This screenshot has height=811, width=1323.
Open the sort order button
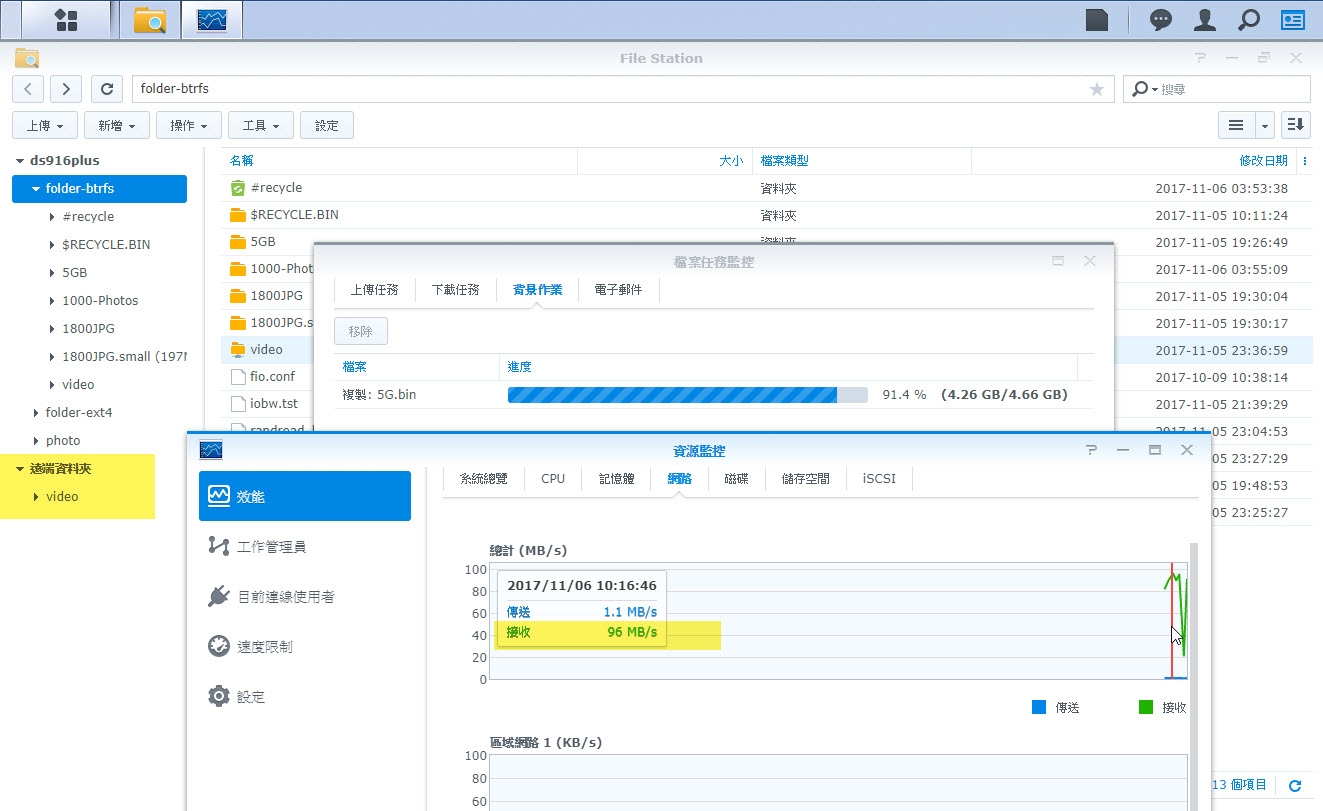click(1296, 125)
